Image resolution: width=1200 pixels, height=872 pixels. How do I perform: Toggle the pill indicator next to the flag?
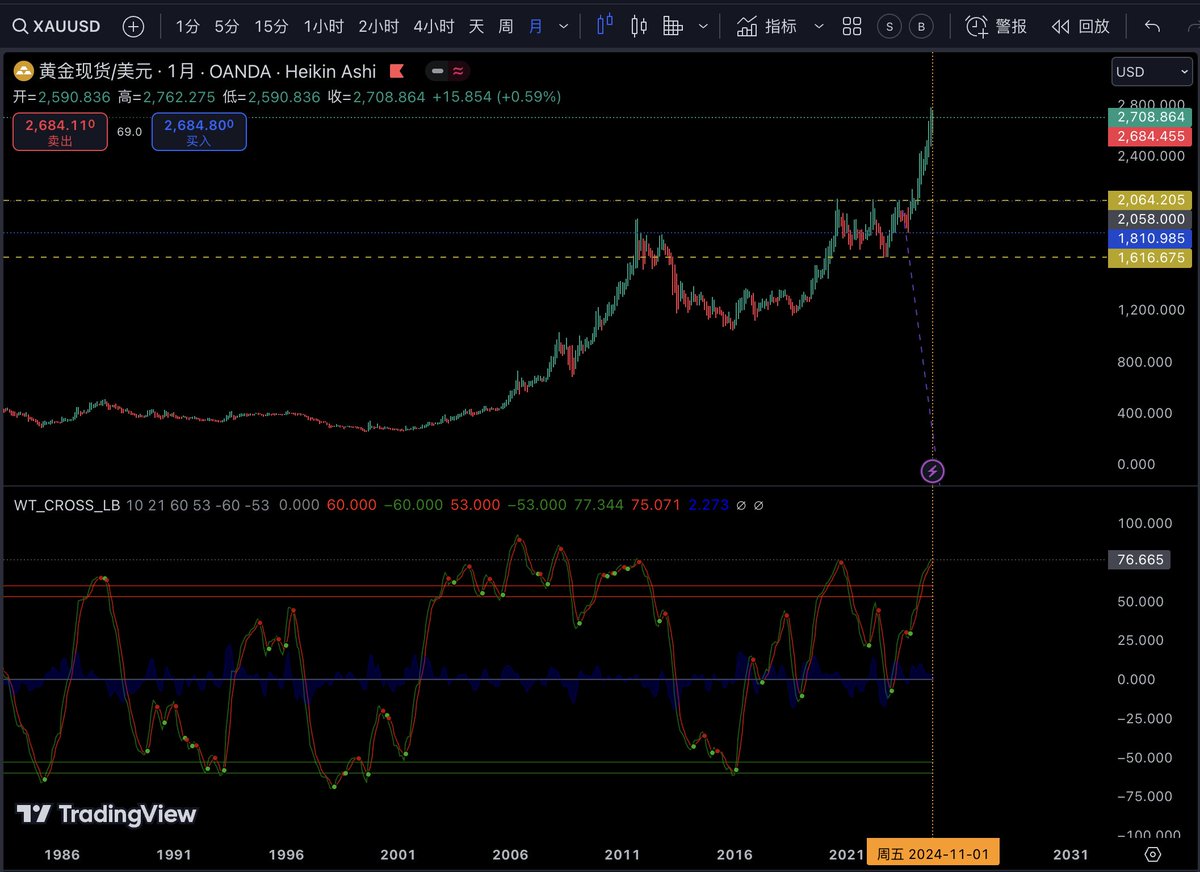pyautogui.click(x=447, y=71)
